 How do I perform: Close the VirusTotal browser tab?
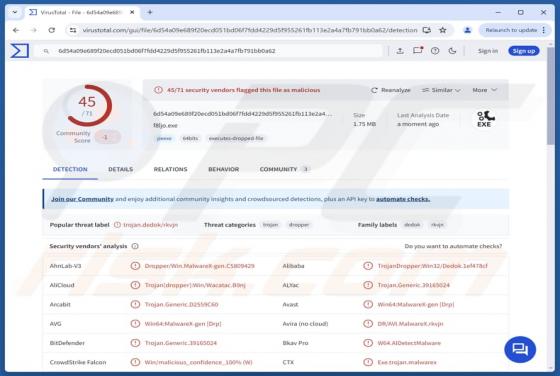click(x=132, y=12)
